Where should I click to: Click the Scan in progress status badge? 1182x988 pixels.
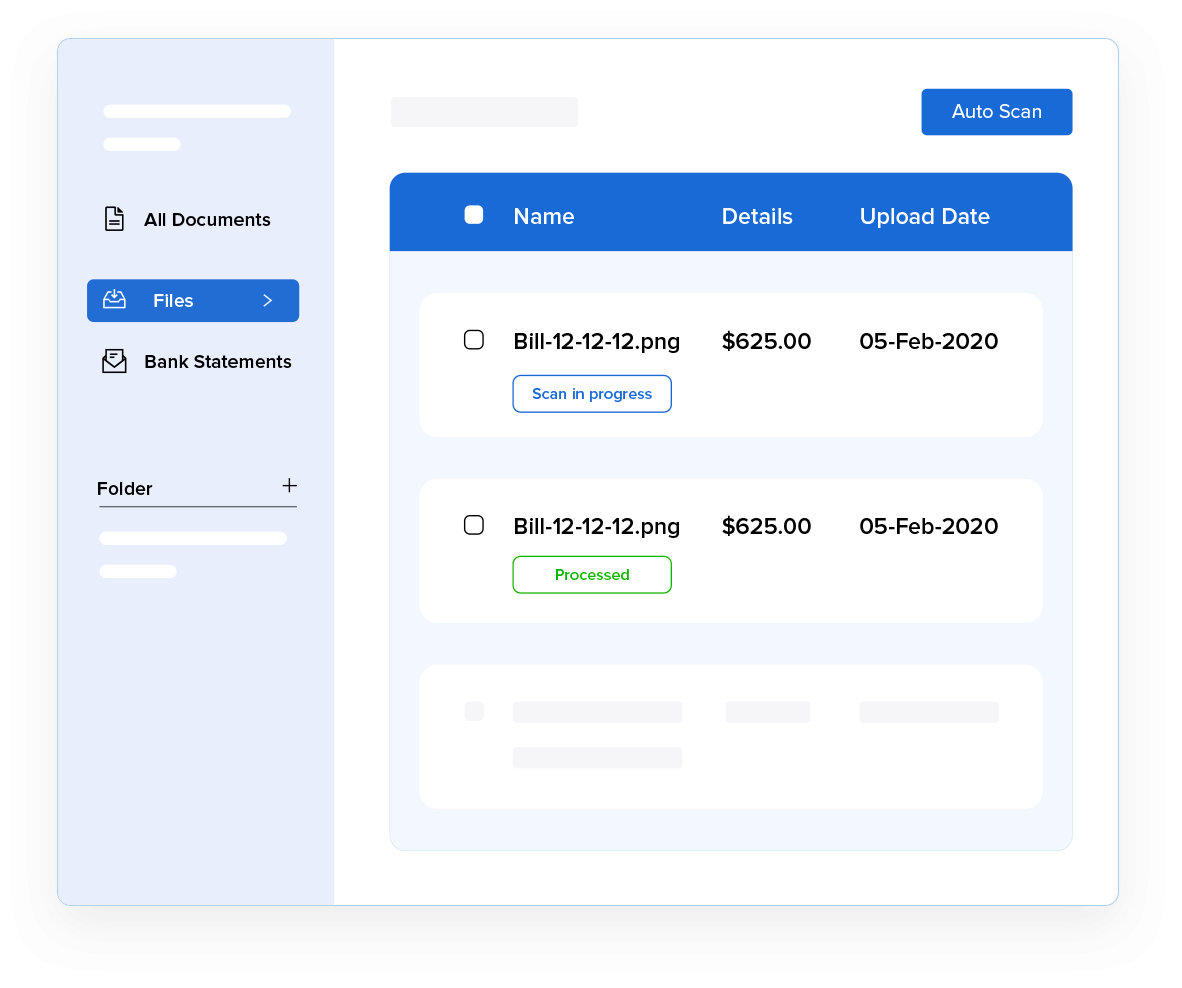tap(591, 393)
